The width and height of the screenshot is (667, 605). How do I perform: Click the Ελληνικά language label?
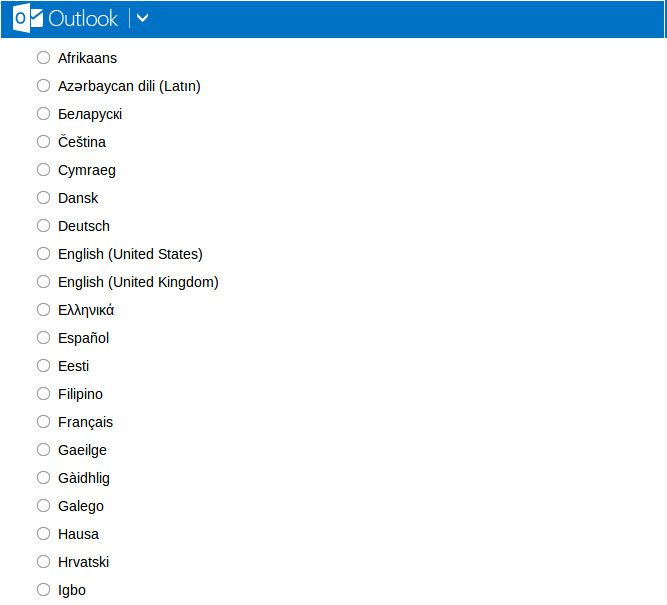pyautogui.click(x=86, y=310)
